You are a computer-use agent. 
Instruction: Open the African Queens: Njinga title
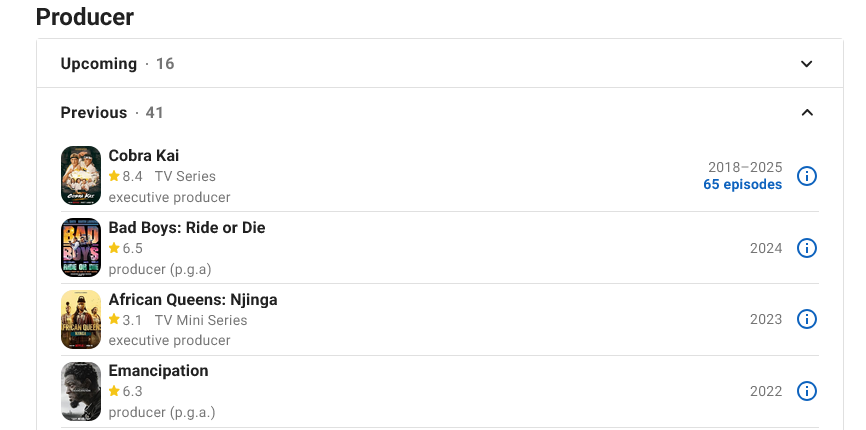point(193,299)
